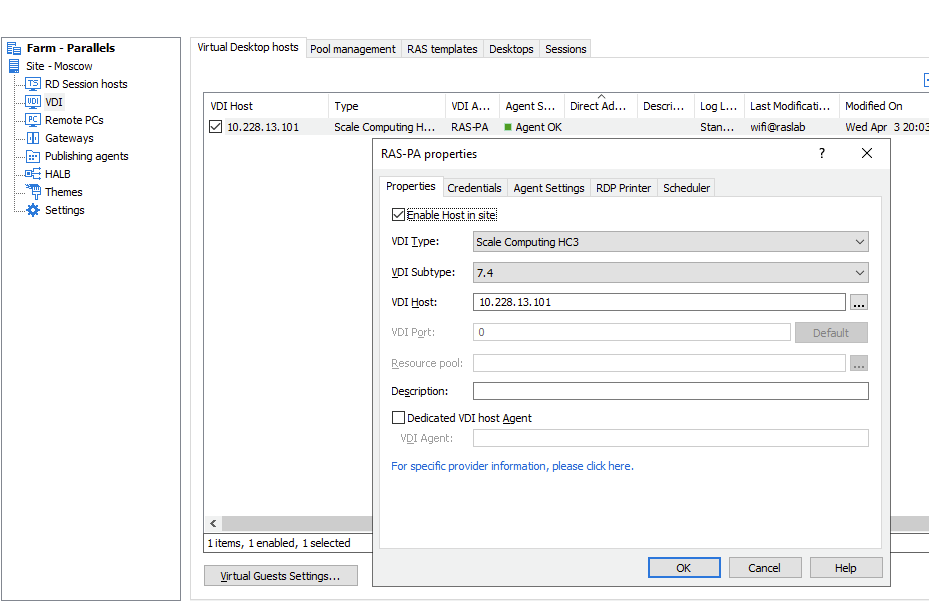The image size is (929, 615).
Task: Sort by the Modified On column header
Action: point(884,106)
